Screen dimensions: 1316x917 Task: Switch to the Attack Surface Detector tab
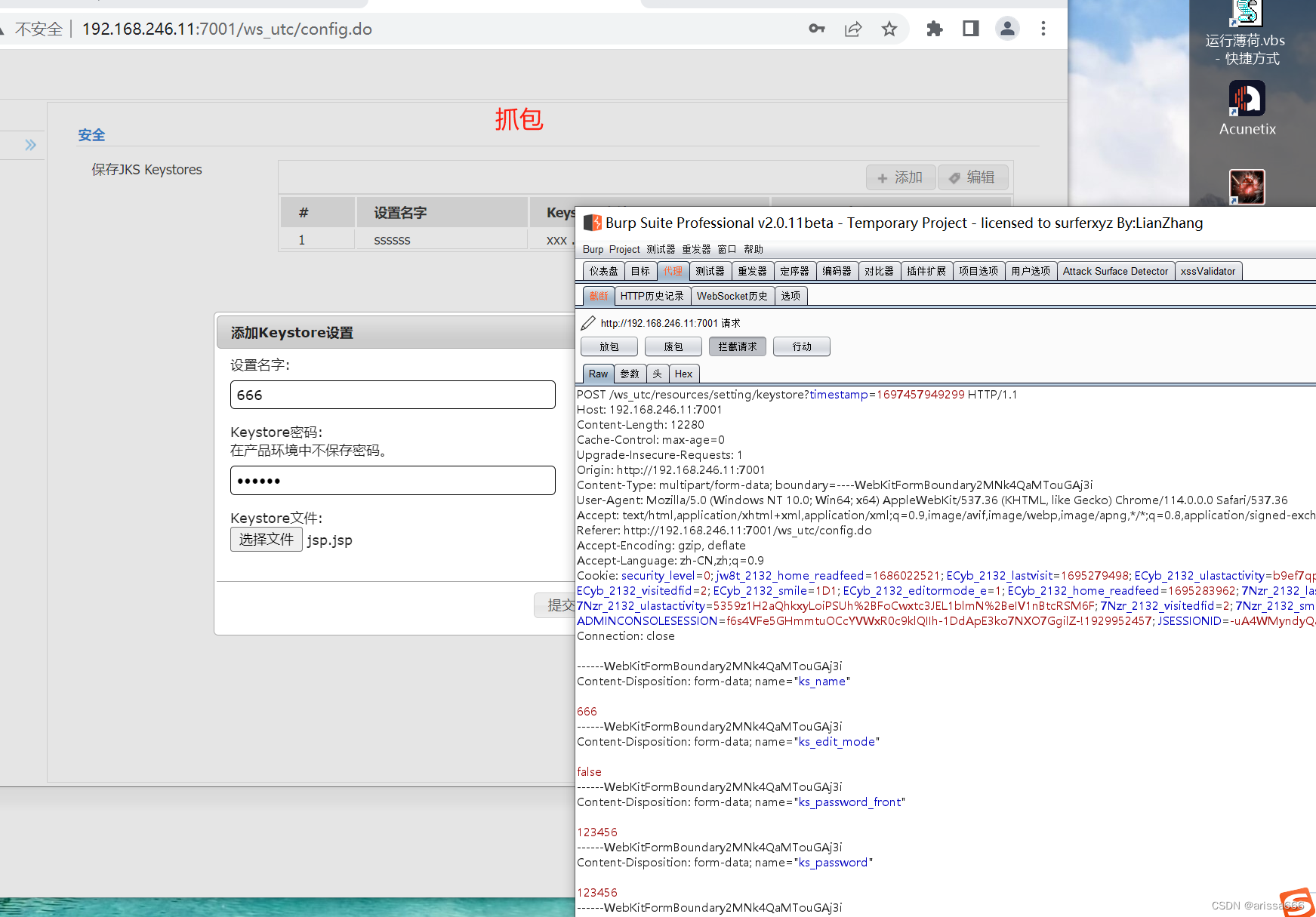pos(1115,271)
